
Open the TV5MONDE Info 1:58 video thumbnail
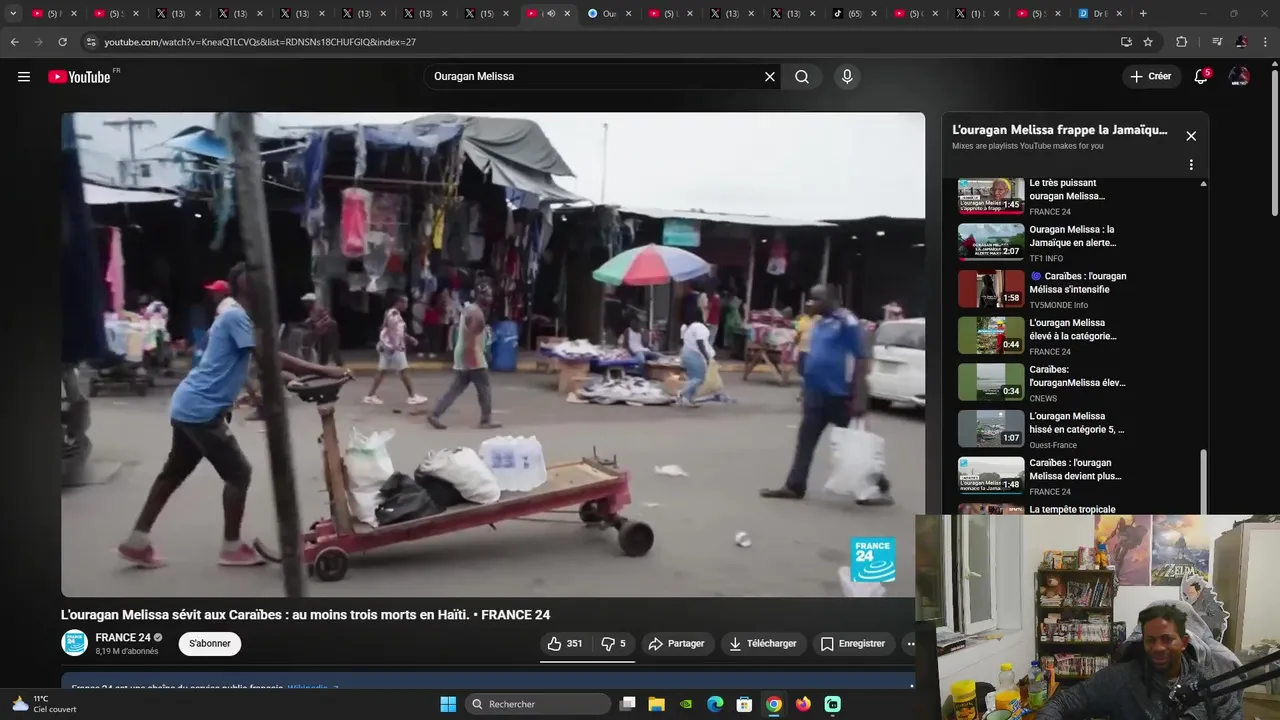pyautogui.click(x=991, y=289)
